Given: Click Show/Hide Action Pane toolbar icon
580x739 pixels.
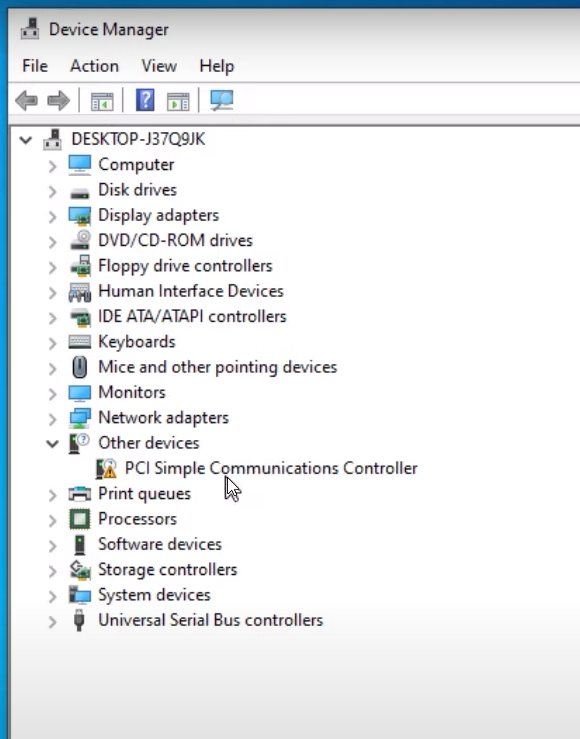Looking at the screenshot, I should click(x=178, y=101).
